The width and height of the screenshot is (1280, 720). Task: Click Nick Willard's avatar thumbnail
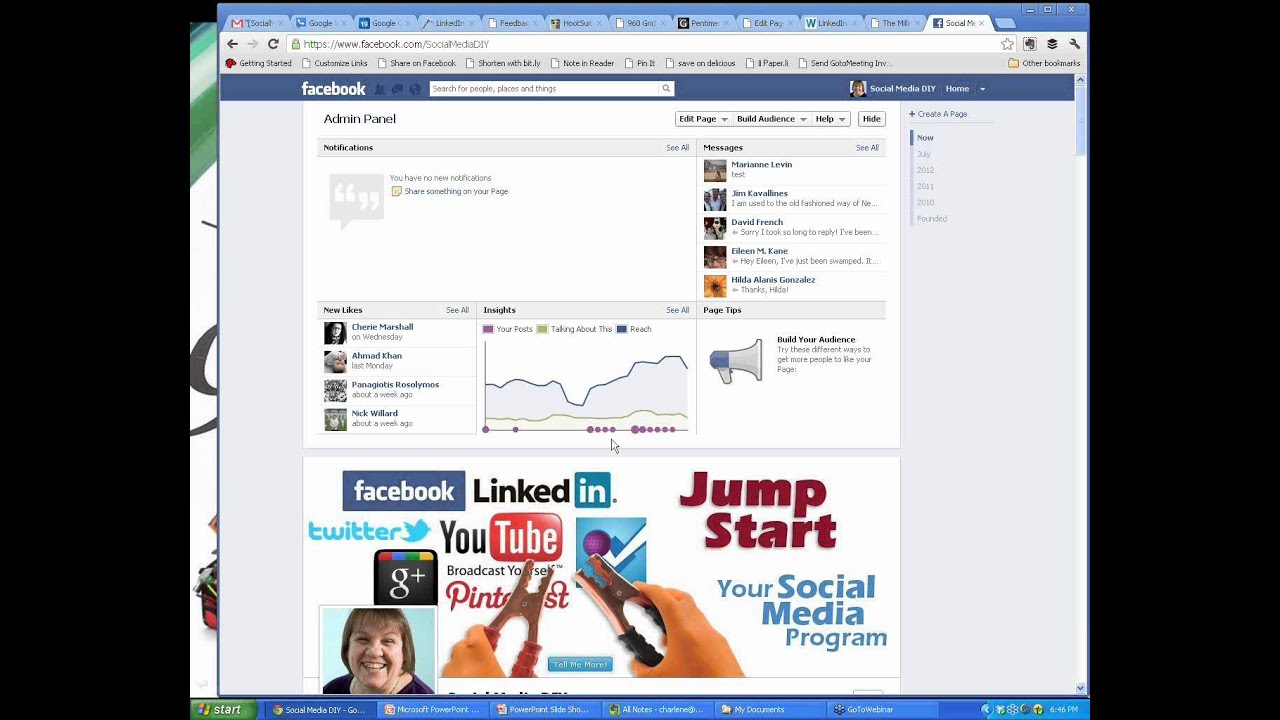(335, 420)
